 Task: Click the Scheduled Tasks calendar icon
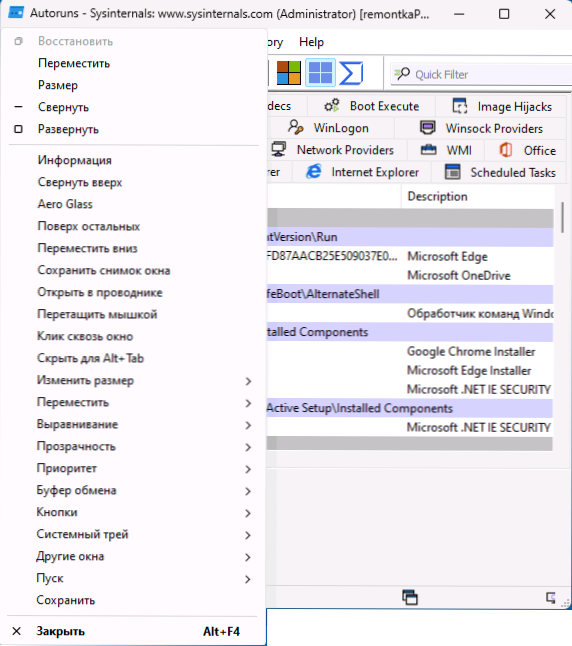(452, 171)
